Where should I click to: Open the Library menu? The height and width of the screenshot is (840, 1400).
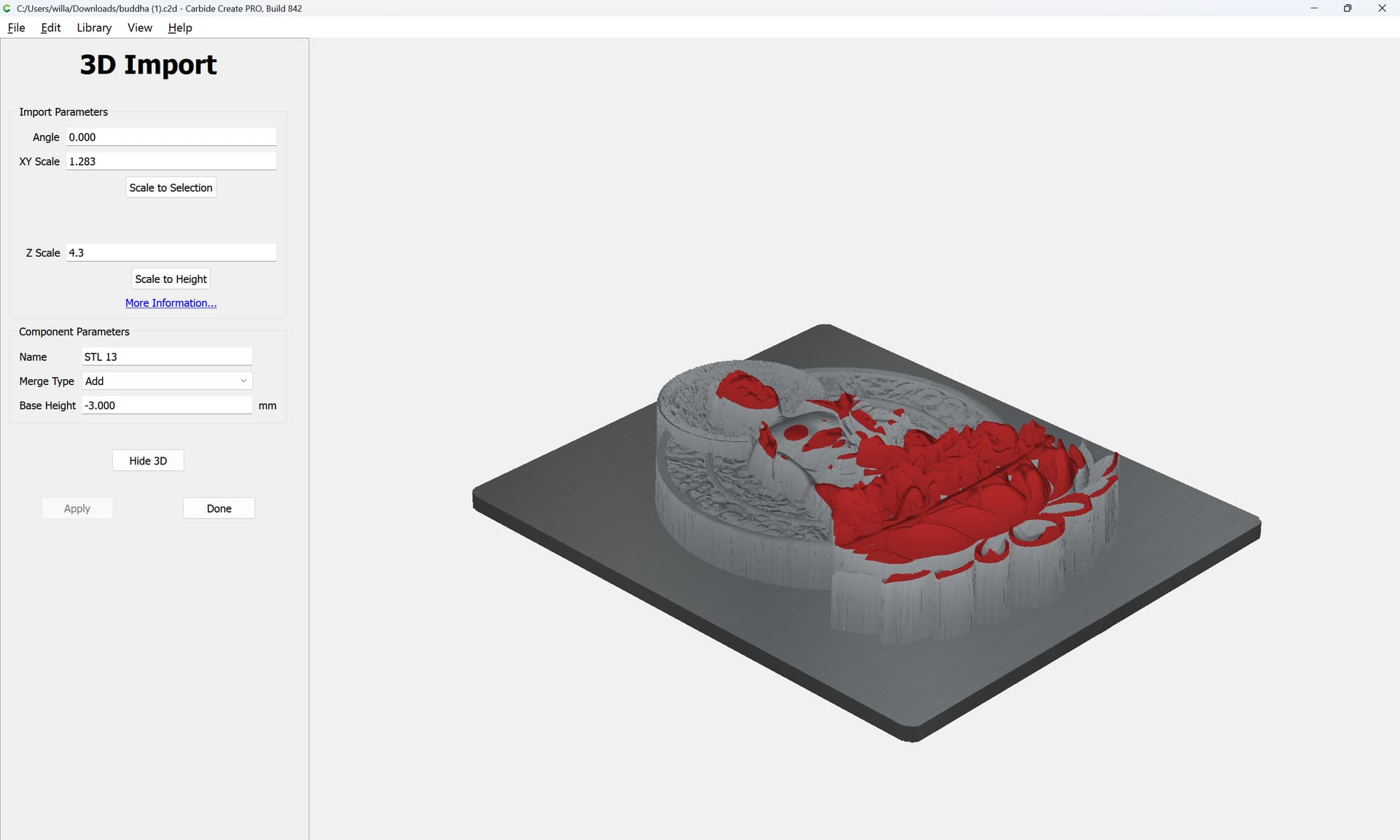(94, 28)
